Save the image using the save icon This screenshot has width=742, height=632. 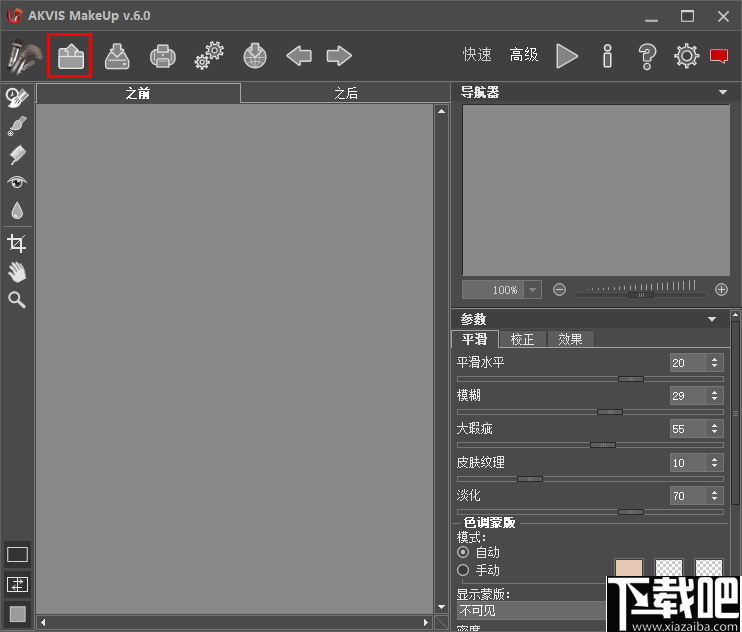(117, 56)
